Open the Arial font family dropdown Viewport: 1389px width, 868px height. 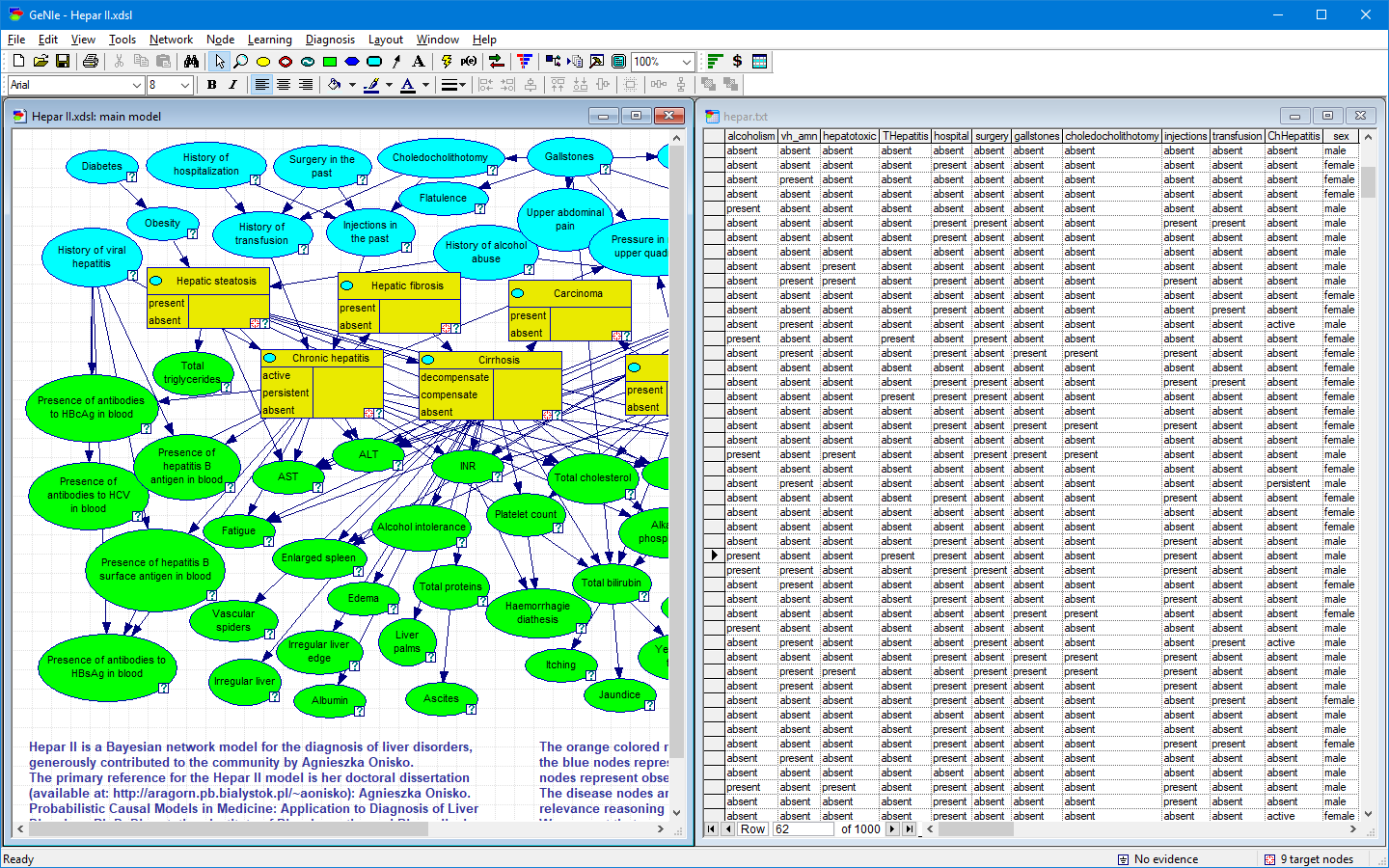[136, 85]
